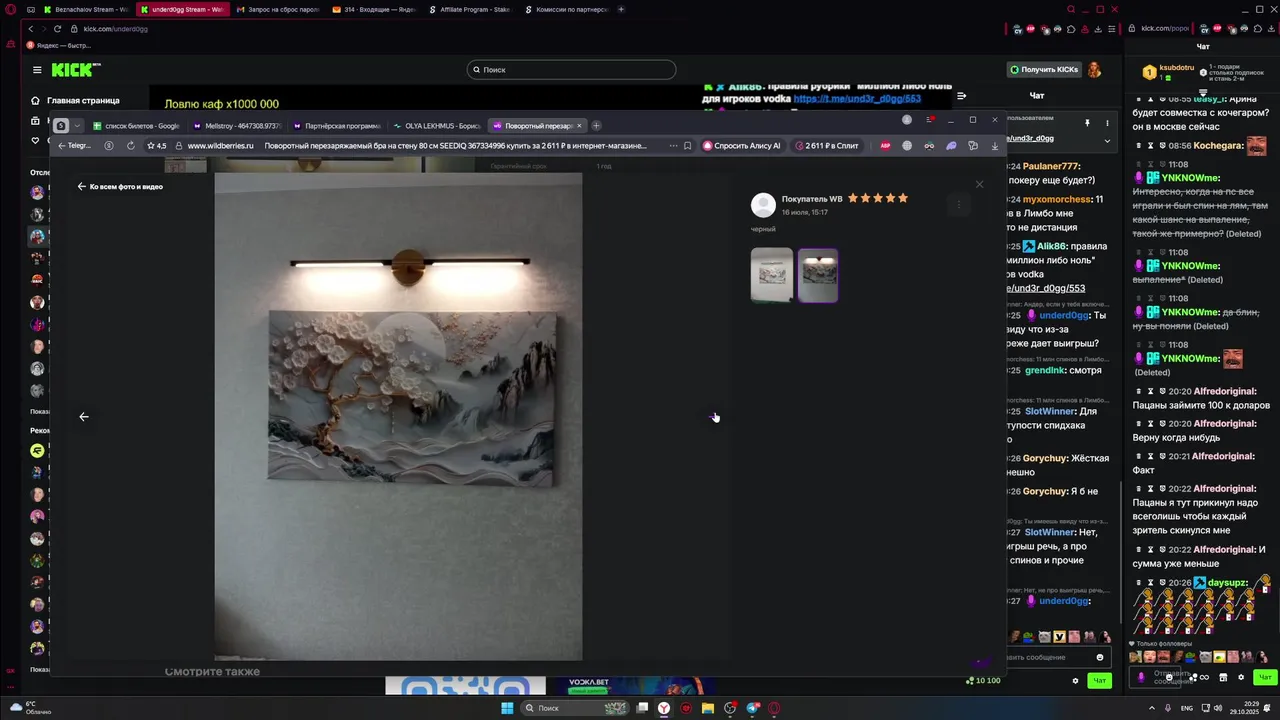Switch to 'Партнёрская программа' tab
This screenshot has width=1280, height=720.
(336, 126)
